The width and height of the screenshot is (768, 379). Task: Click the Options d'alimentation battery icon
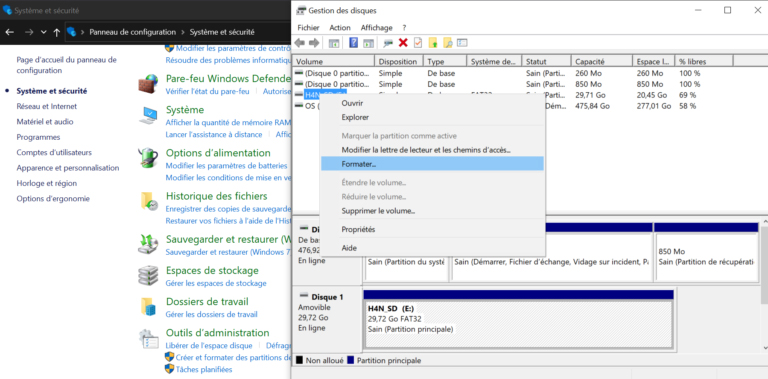148,158
